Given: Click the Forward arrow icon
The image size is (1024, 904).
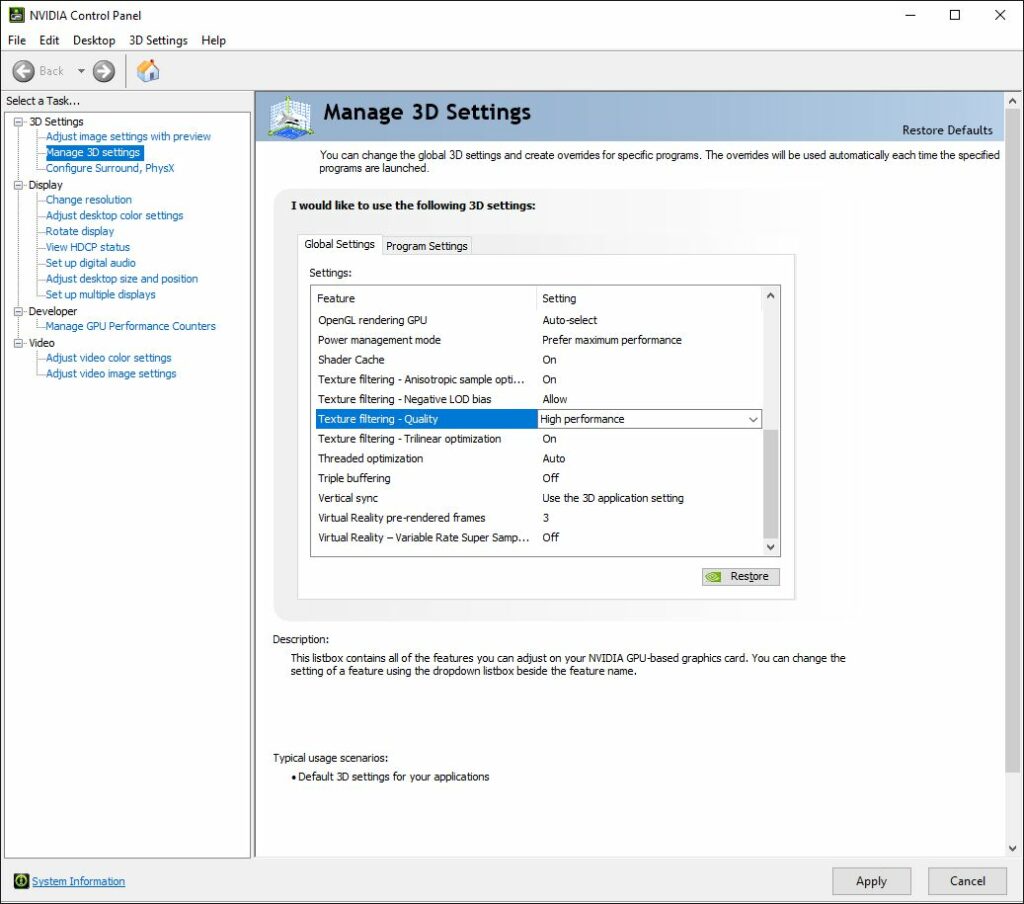Looking at the screenshot, I should click(x=103, y=71).
